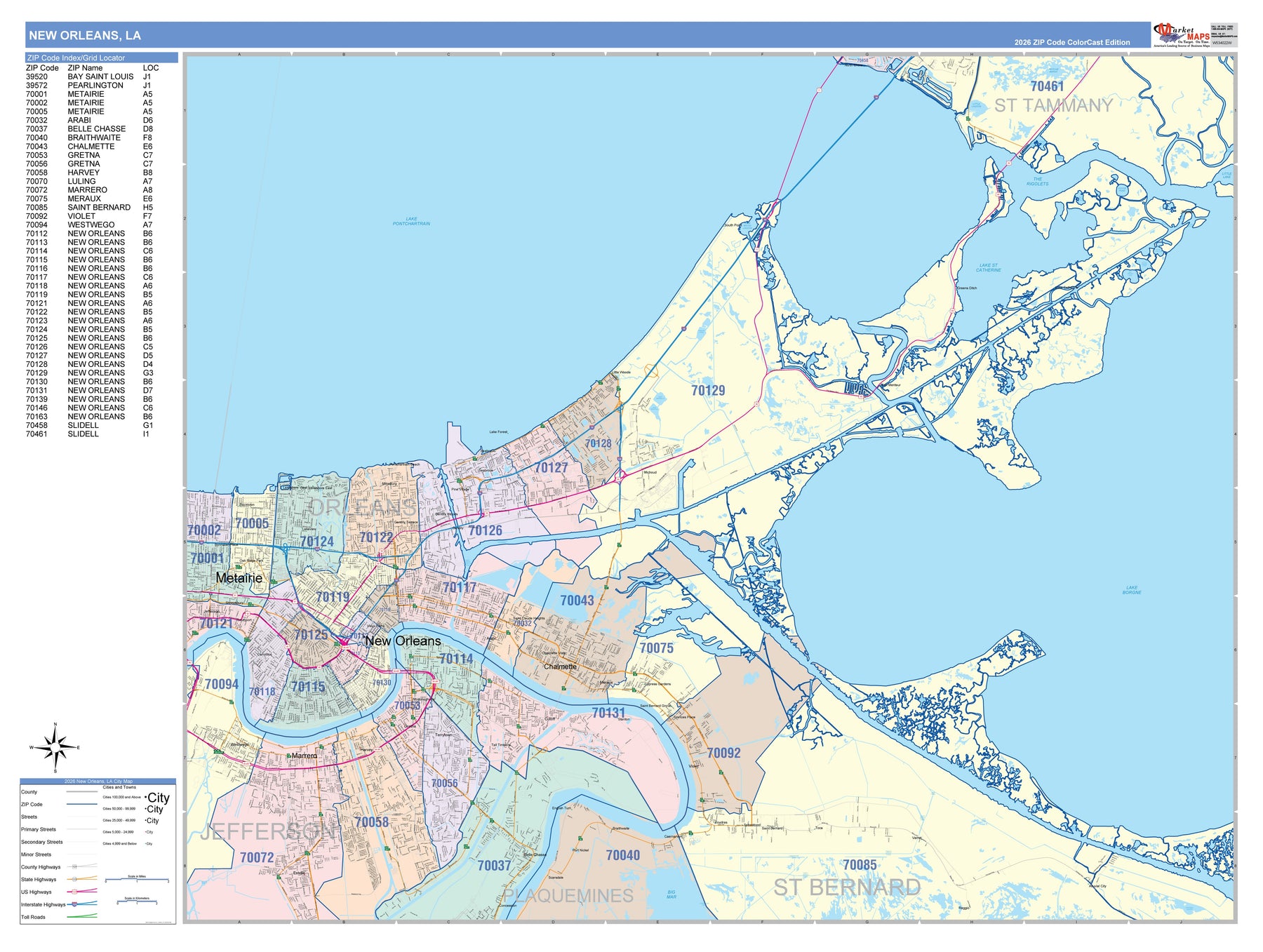Click the US Highways shield symbol in legend
This screenshot has width=1263, height=952.
coord(74,892)
